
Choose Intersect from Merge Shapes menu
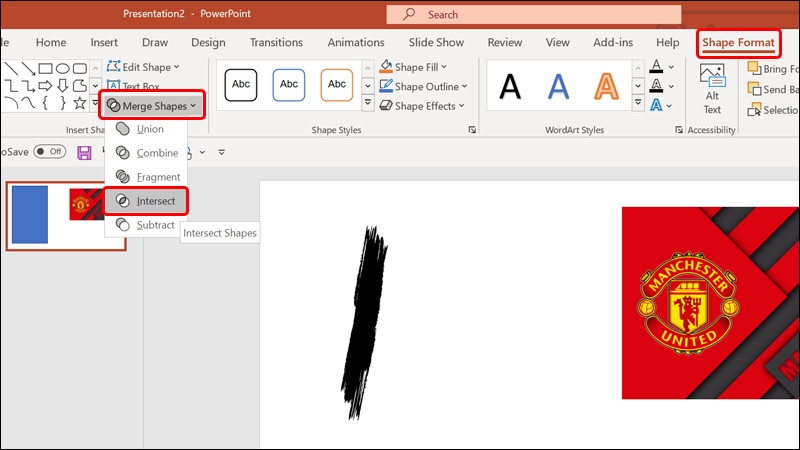[146, 201]
